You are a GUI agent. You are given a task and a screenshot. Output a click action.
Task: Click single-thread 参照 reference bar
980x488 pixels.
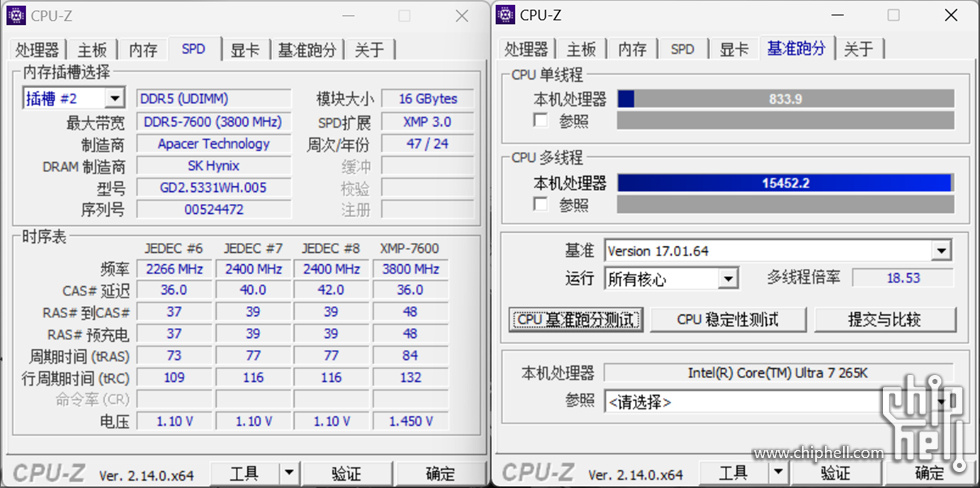[x=786, y=120]
